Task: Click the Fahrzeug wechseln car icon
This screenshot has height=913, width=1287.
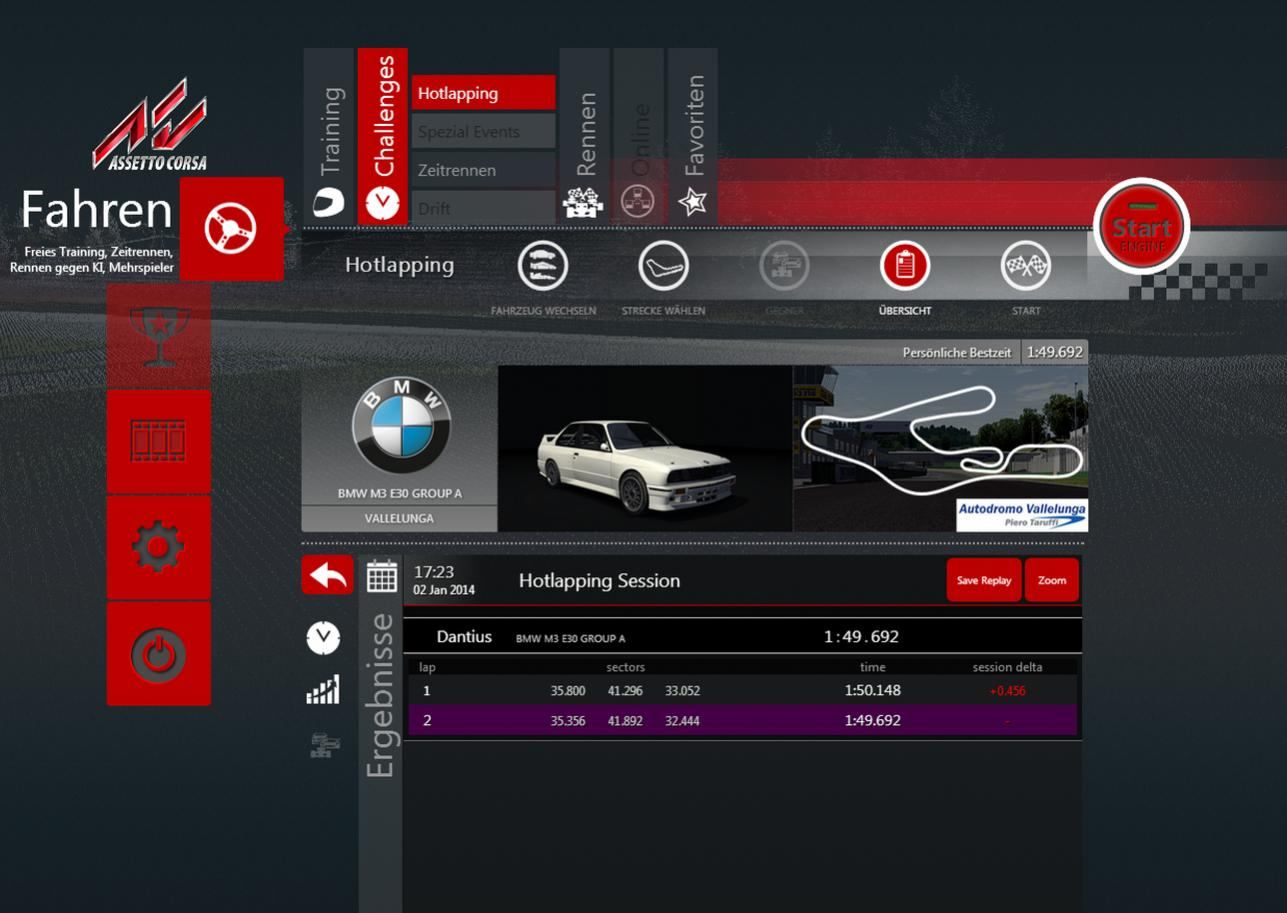Action: tap(543, 266)
